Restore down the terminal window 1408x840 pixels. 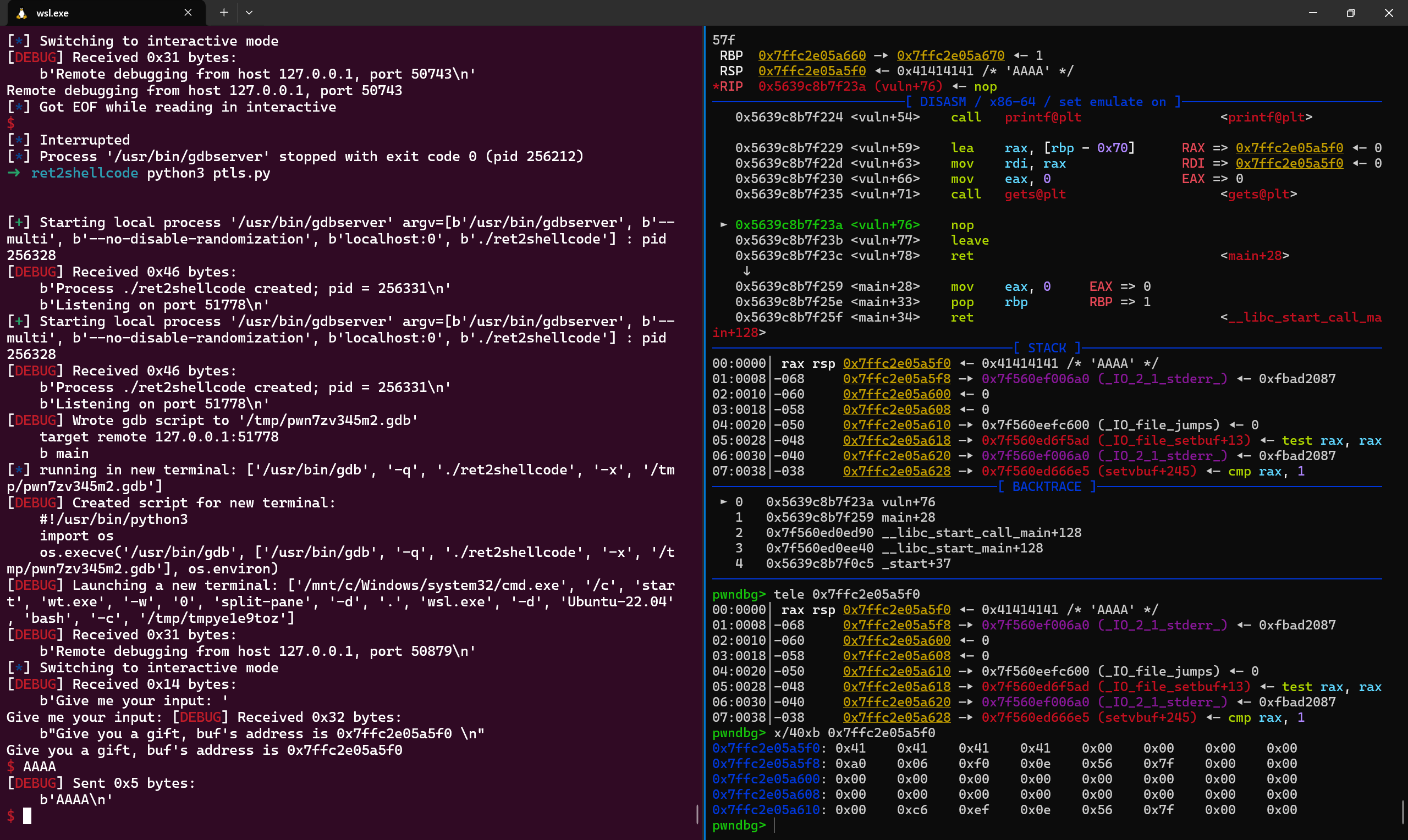[x=1351, y=13]
